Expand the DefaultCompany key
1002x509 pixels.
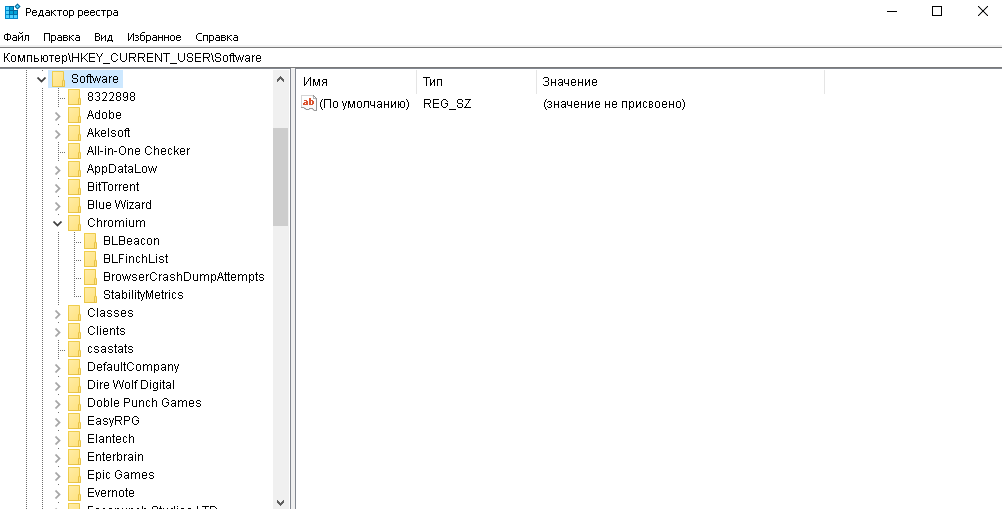(58, 368)
